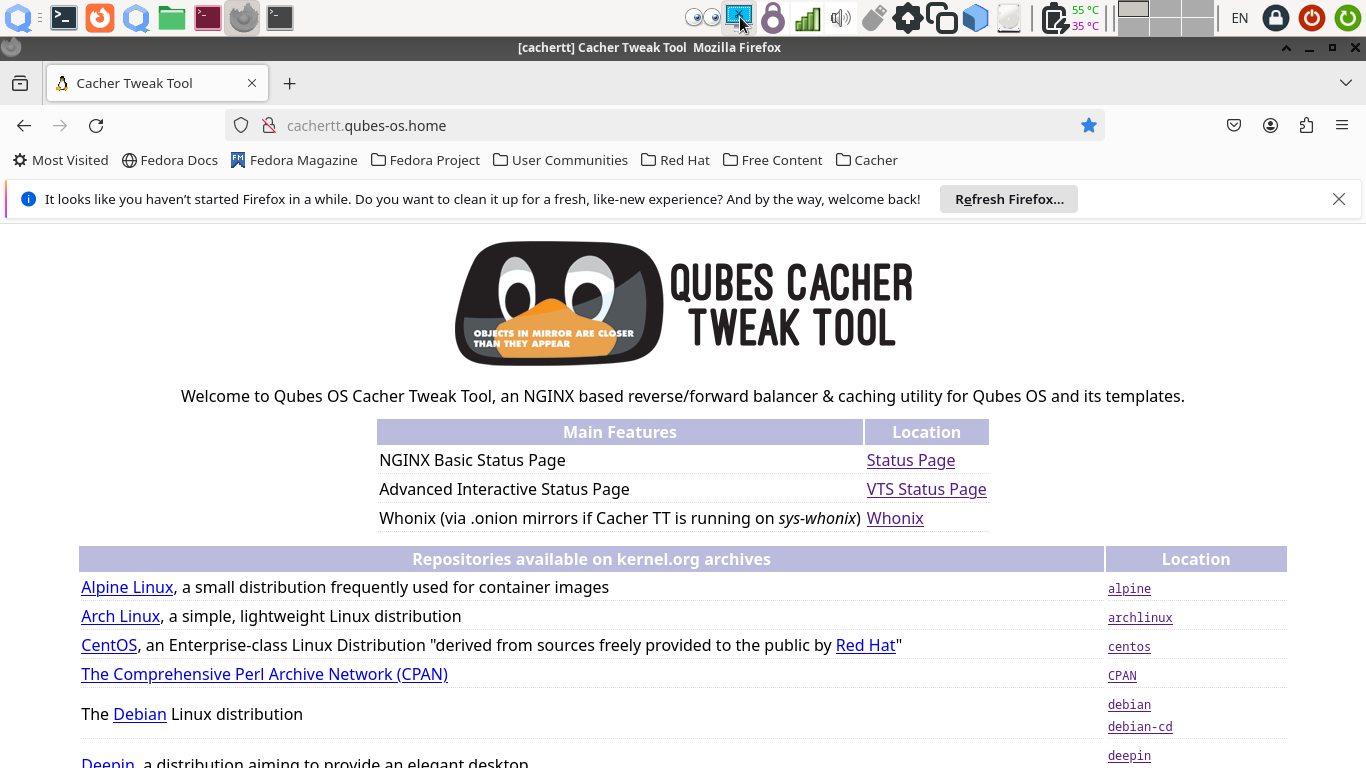This screenshot has width=1366, height=768.
Task: Click the purple padlock tray icon
Action: click(x=773, y=17)
